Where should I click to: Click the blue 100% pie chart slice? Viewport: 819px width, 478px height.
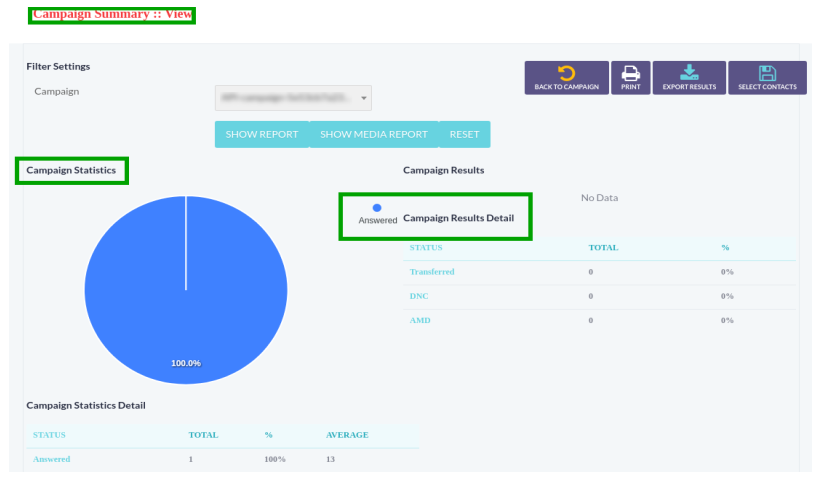(x=186, y=300)
